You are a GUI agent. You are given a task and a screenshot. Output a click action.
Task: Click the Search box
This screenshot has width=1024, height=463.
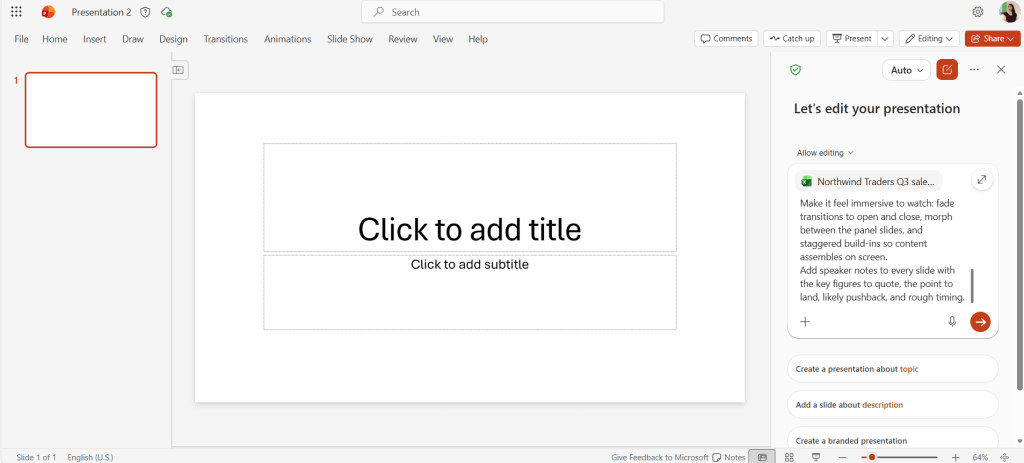(x=513, y=12)
